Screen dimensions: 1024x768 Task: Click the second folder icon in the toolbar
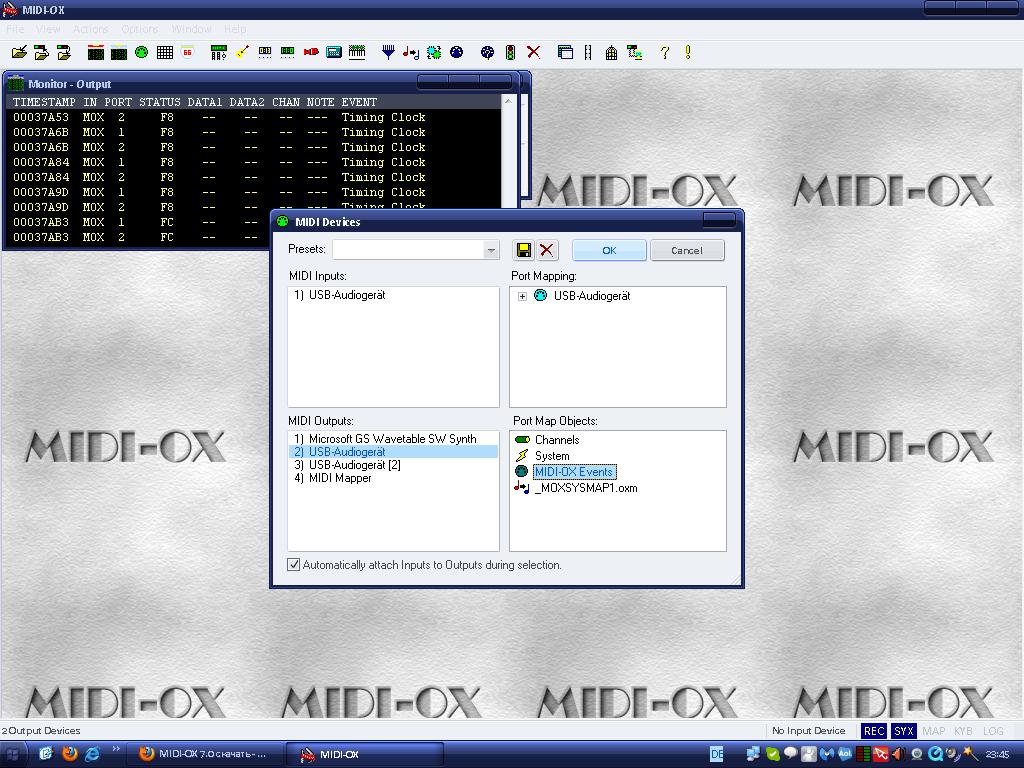(41, 53)
